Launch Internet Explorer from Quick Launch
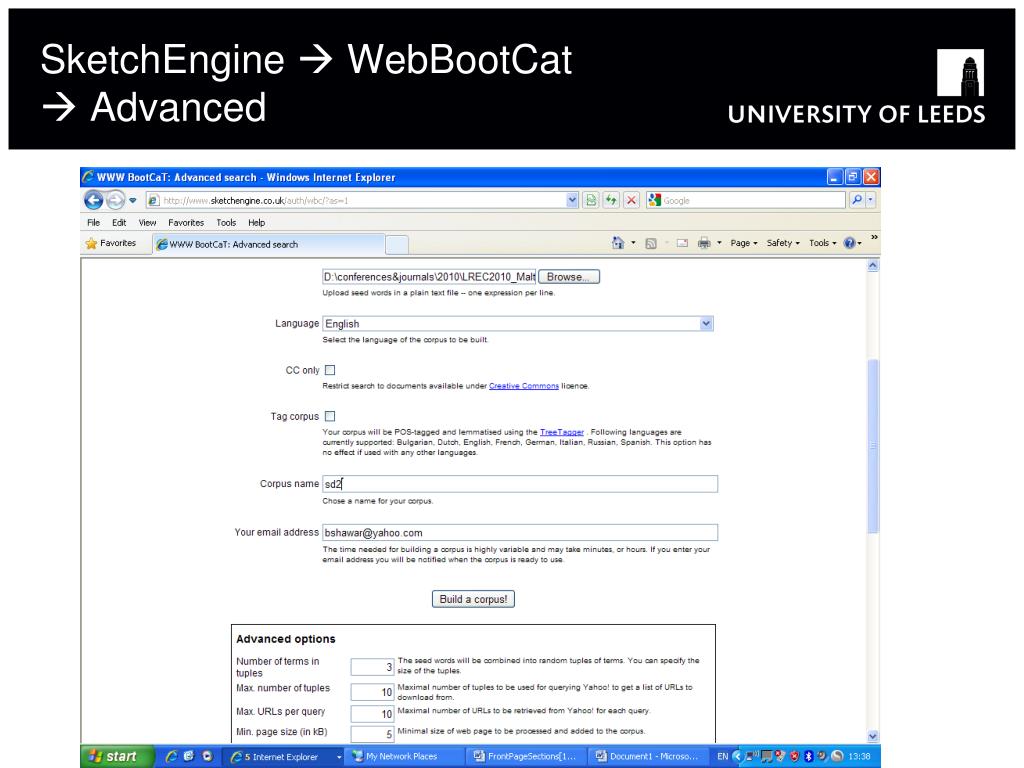The height and width of the screenshot is (768, 1024). pos(172,756)
